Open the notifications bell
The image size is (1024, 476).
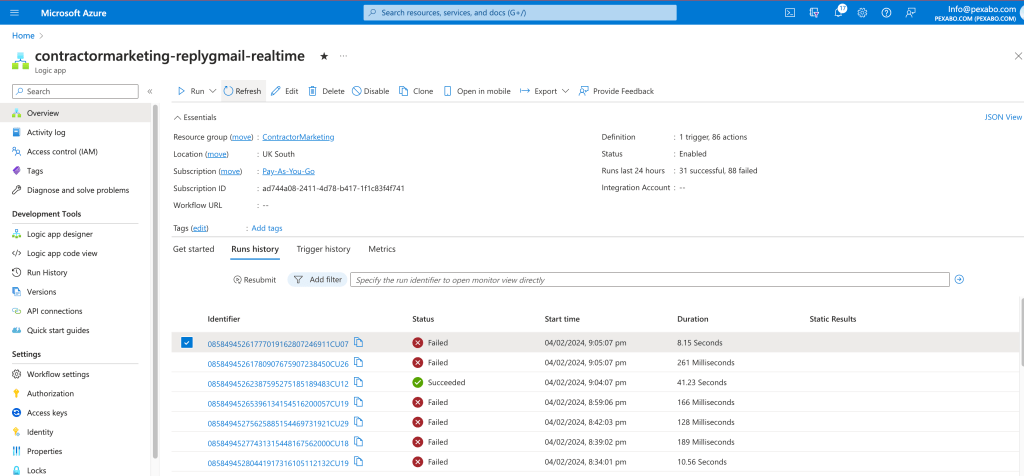coord(839,12)
